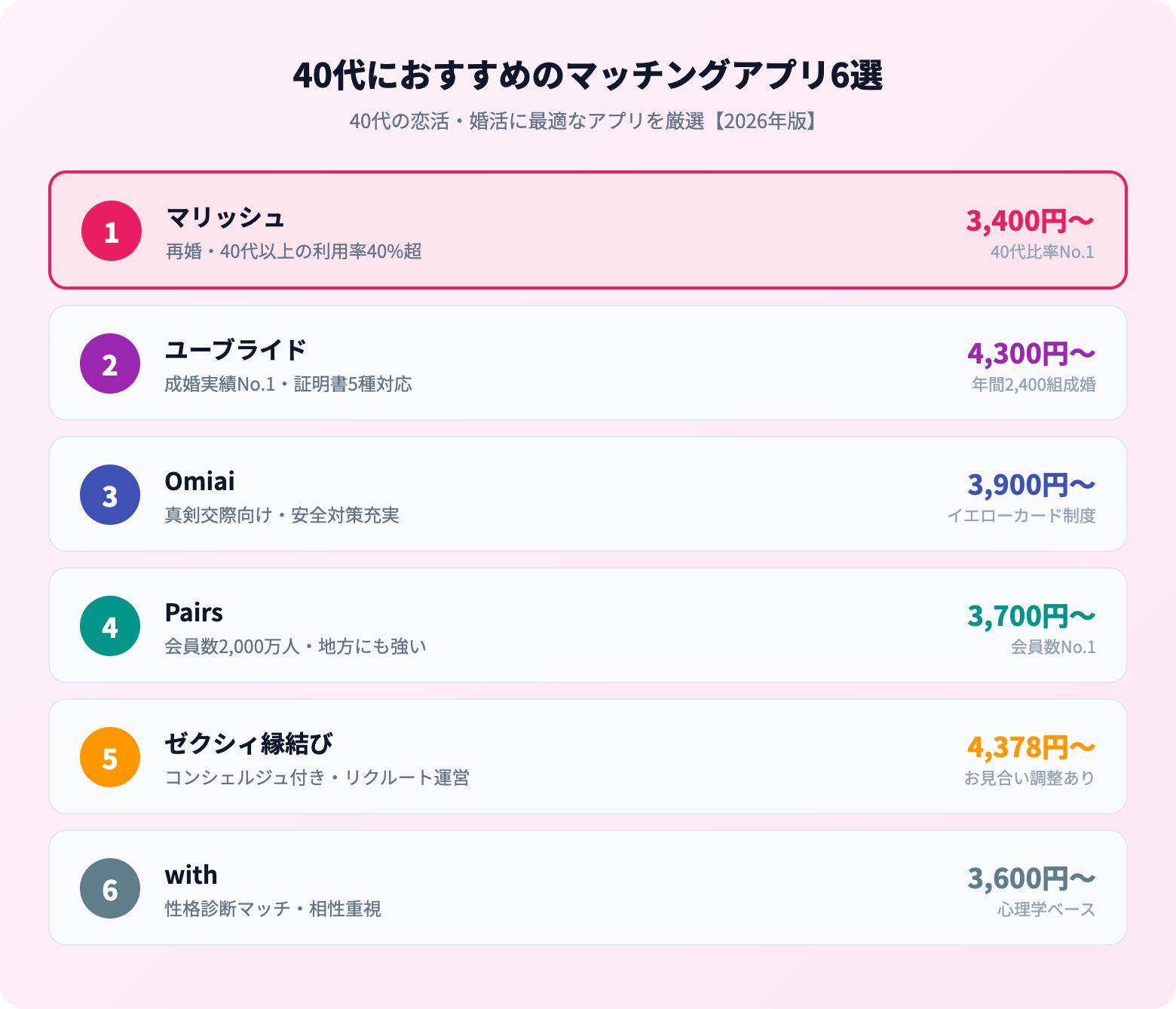This screenshot has width=1176, height=1009.
Task: Click the 性格診断マッチ・相性重視 description text
Action: [273, 909]
